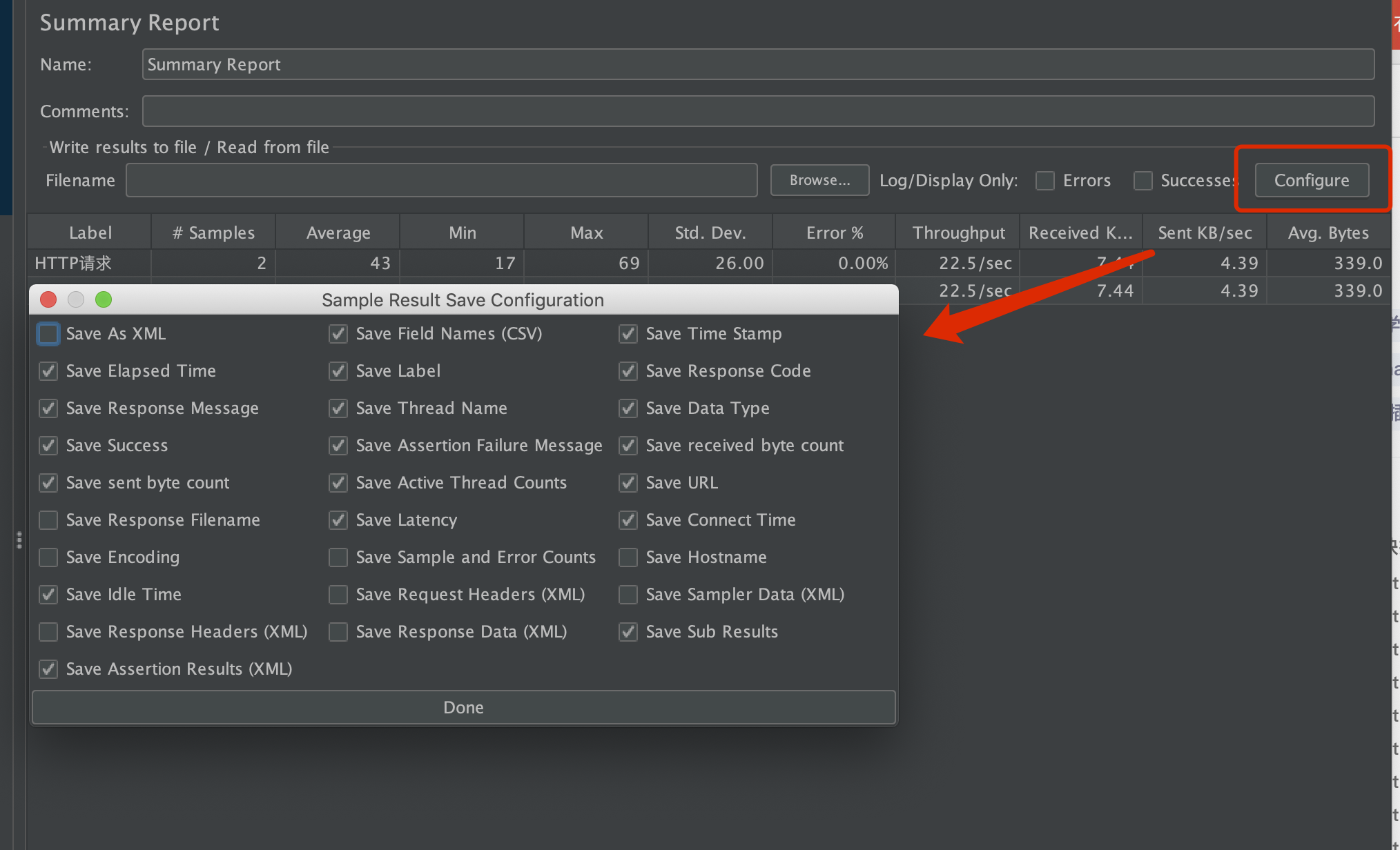This screenshot has height=850, width=1400.
Task: Click the Throughput column header
Action: pyautogui.click(x=957, y=233)
